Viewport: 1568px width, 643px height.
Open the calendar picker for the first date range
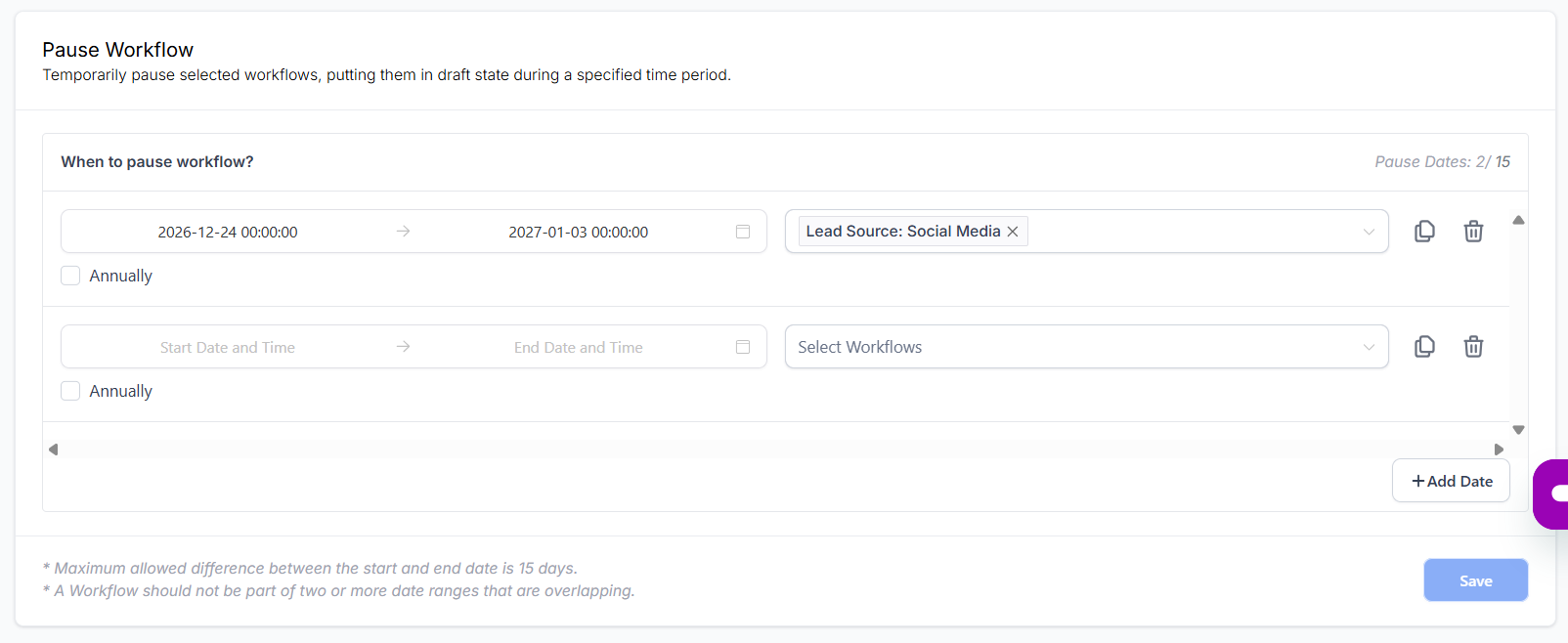click(x=742, y=231)
